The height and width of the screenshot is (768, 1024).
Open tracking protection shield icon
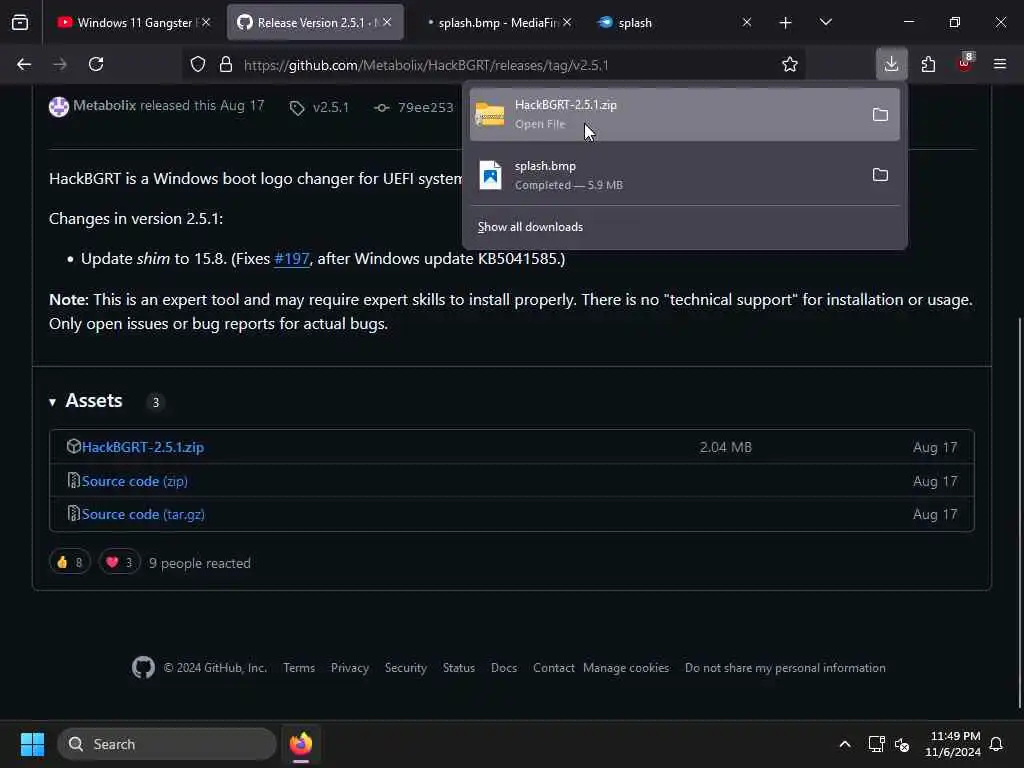pos(198,65)
